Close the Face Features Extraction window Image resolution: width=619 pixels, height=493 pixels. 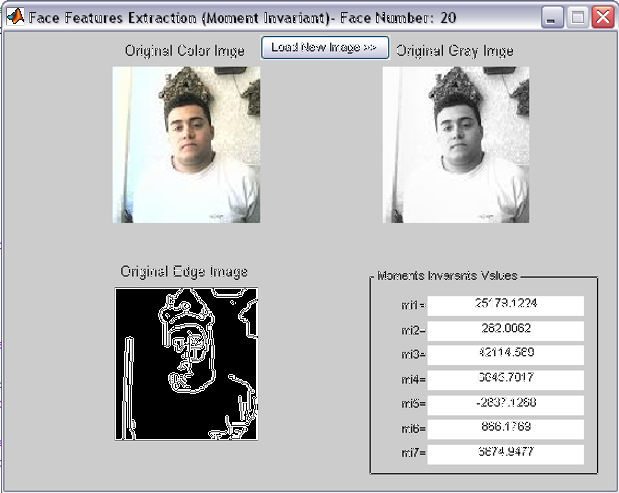click(x=603, y=17)
